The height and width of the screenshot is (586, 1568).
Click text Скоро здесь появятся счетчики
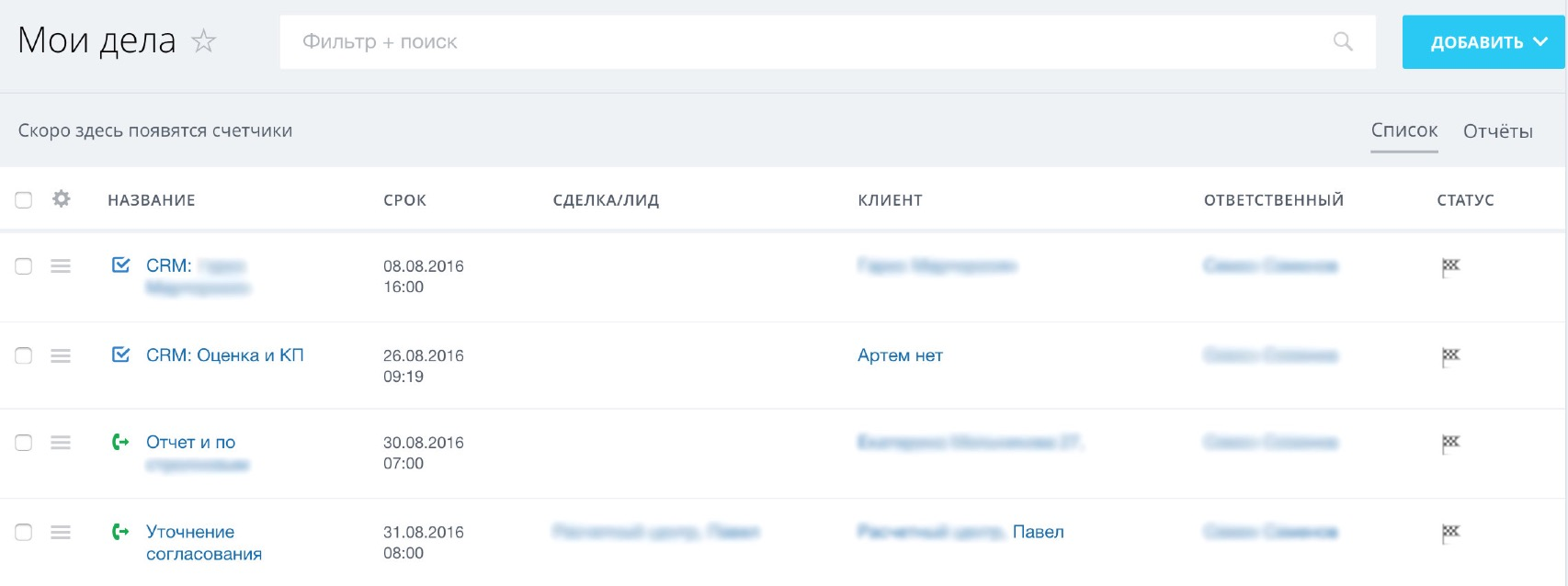(x=155, y=130)
